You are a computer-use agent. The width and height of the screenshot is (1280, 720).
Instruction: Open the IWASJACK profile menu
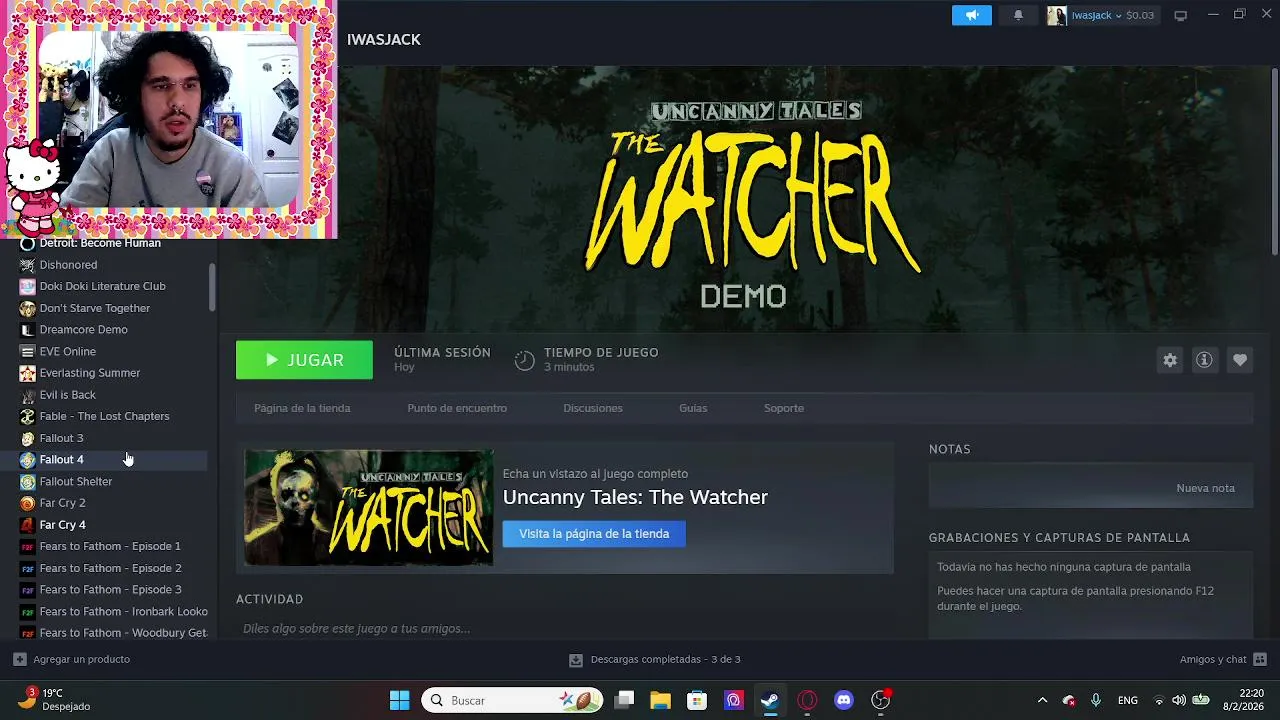[x=384, y=39]
